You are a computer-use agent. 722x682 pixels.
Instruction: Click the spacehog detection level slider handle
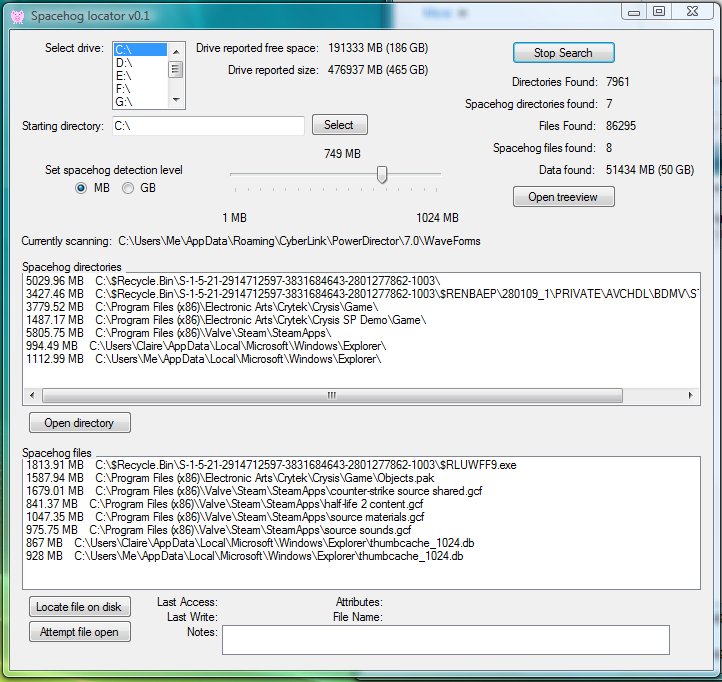pos(381,175)
